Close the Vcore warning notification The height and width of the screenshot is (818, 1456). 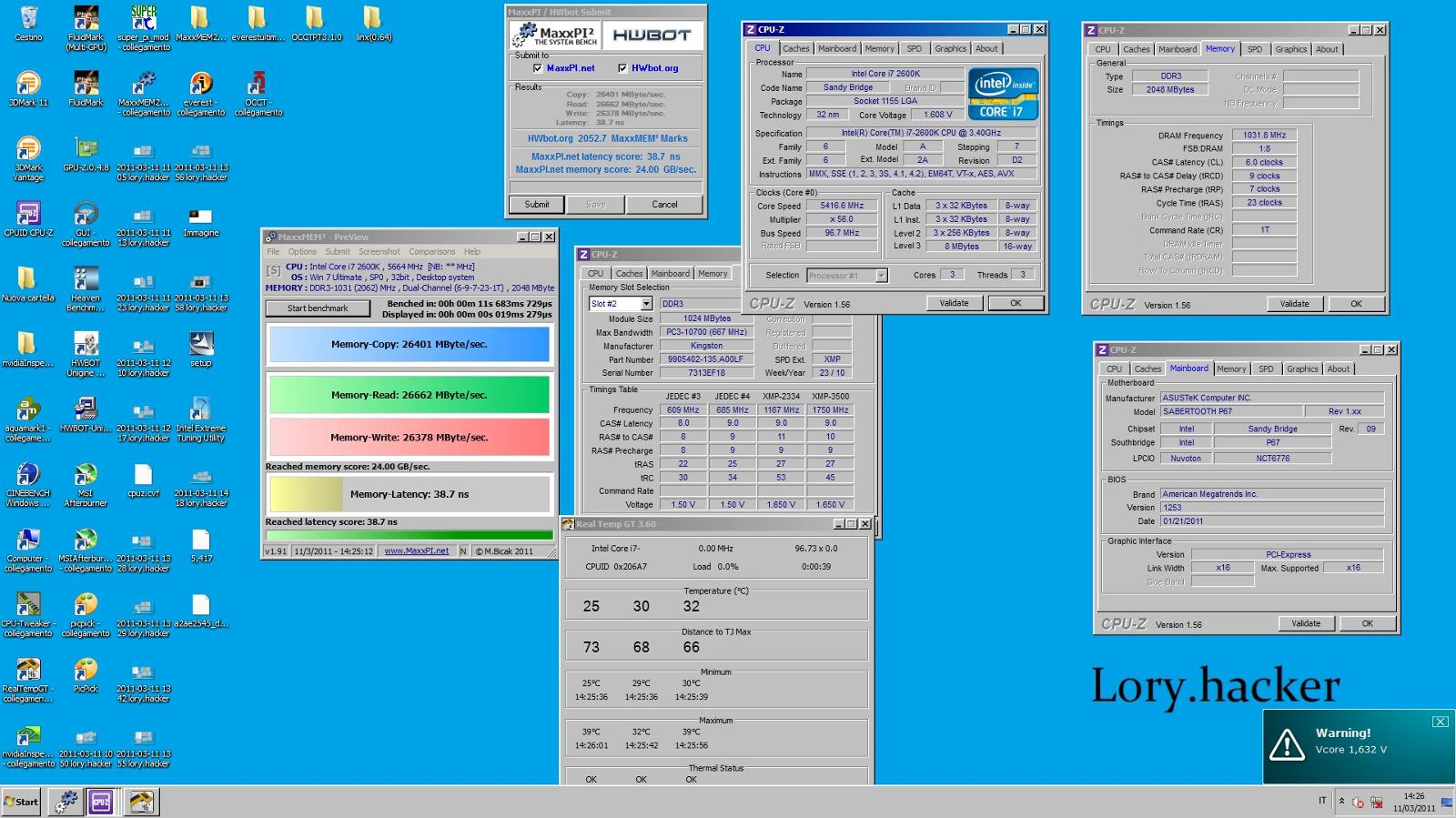point(1440,722)
